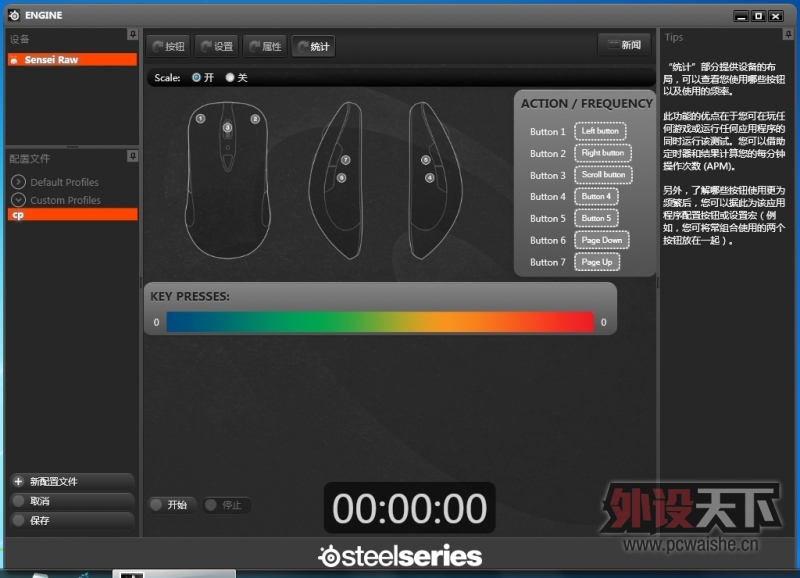The width and height of the screenshot is (800, 578).
Task: Click side button 5 marker on mouse
Action: coord(426,160)
